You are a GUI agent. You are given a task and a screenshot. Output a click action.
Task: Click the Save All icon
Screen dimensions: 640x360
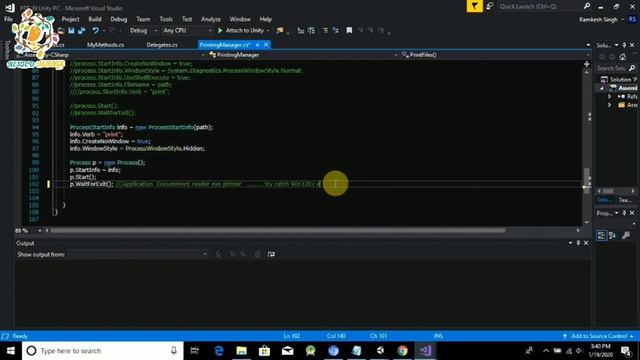coord(82,31)
